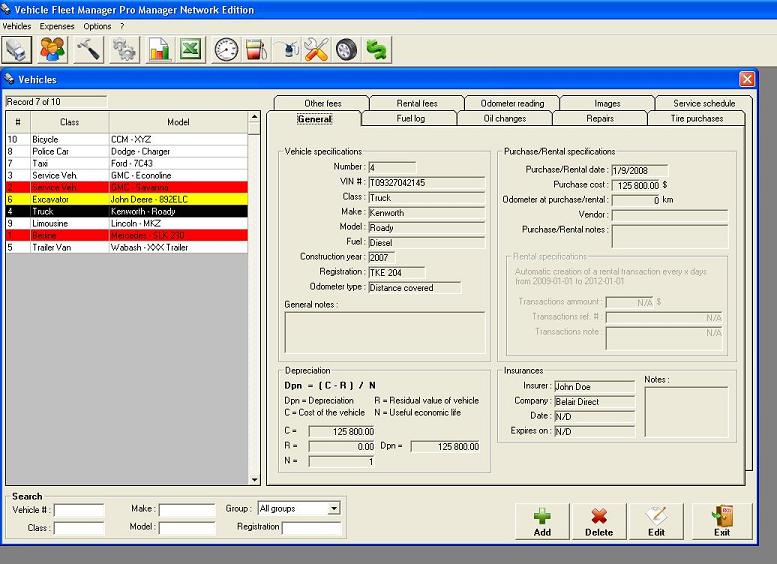Click the Delete button with red X
The image size is (777, 564).
[x=599, y=521]
